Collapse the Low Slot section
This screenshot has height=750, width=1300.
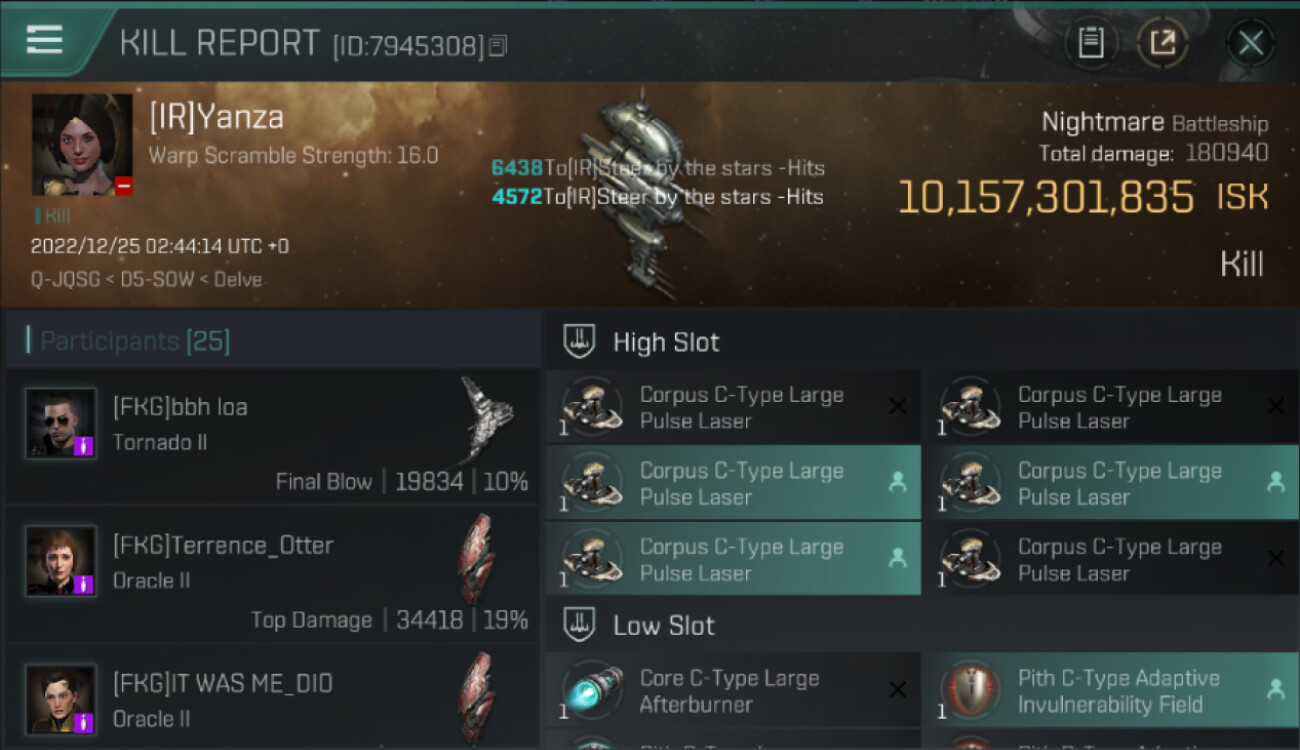pos(663,626)
